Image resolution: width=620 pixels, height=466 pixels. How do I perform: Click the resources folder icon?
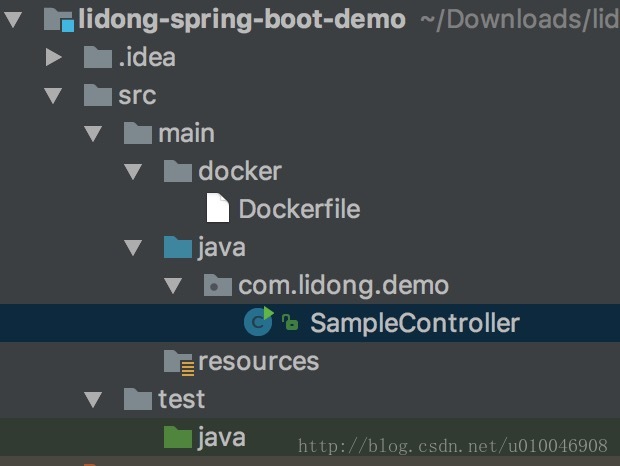coord(177,361)
